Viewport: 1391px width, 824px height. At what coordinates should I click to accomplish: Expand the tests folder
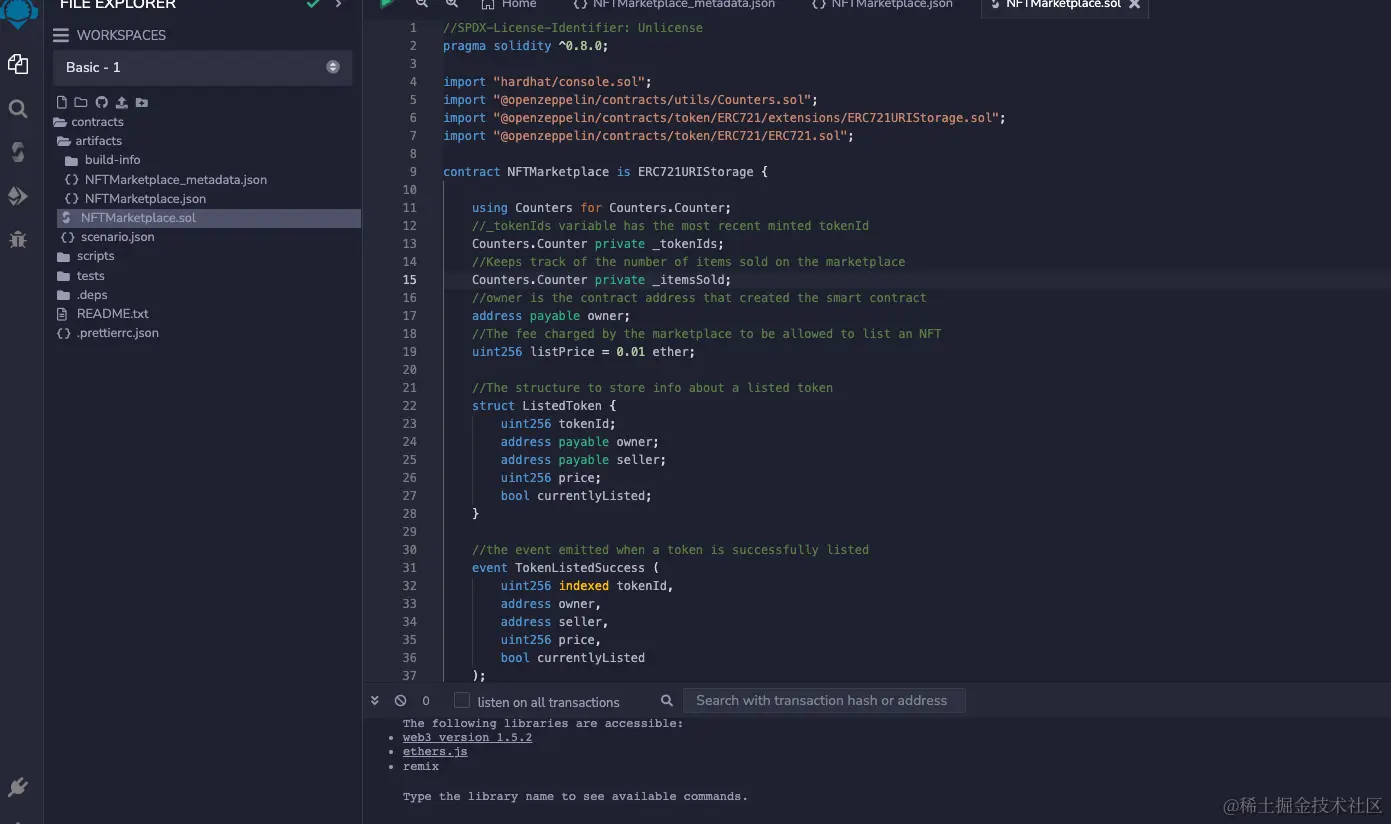pyautogui.click(x=82, y=276)
